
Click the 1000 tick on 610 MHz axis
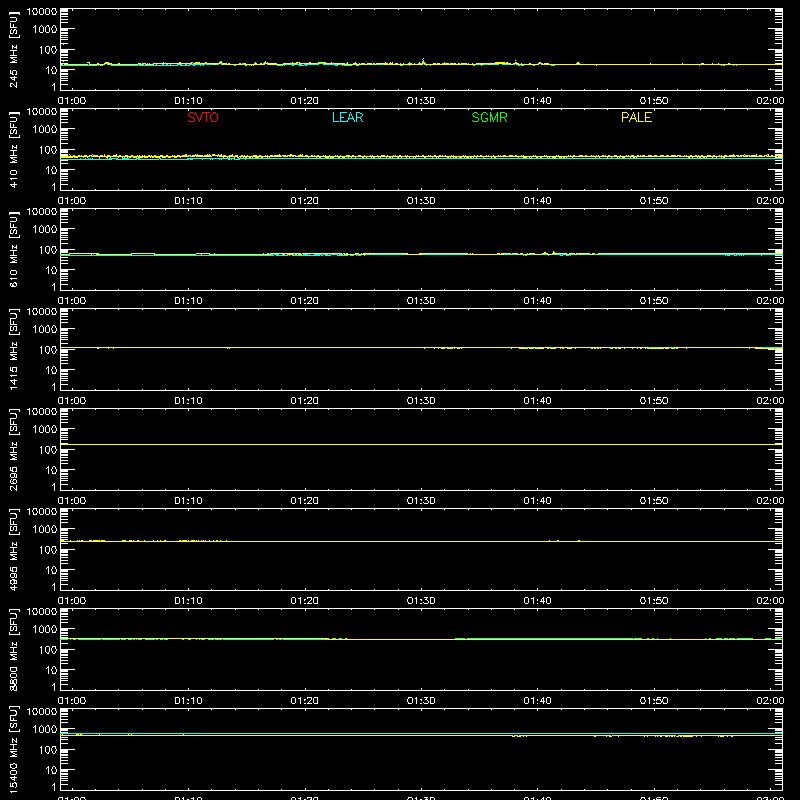tap(45, 230)
